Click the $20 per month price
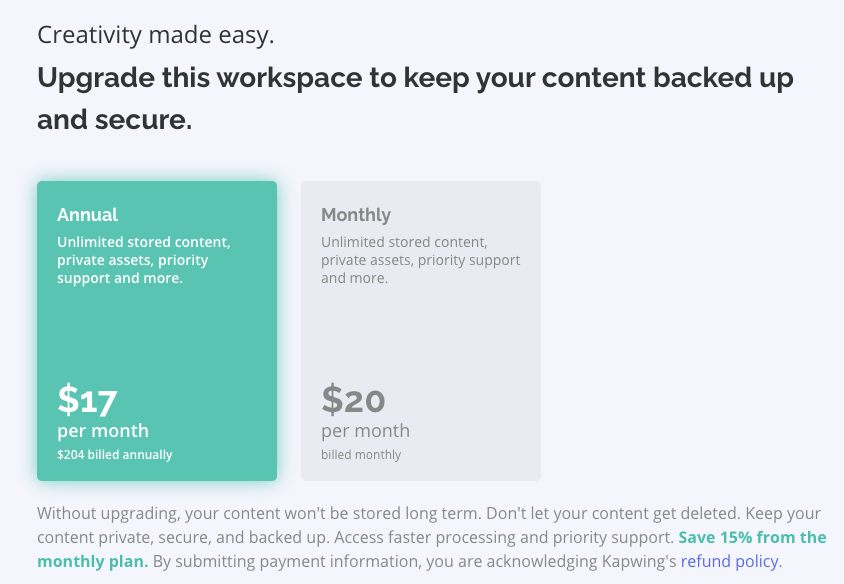Image resolution: width=844 pixels, height=584 pixels. click(x=353, y=400)
